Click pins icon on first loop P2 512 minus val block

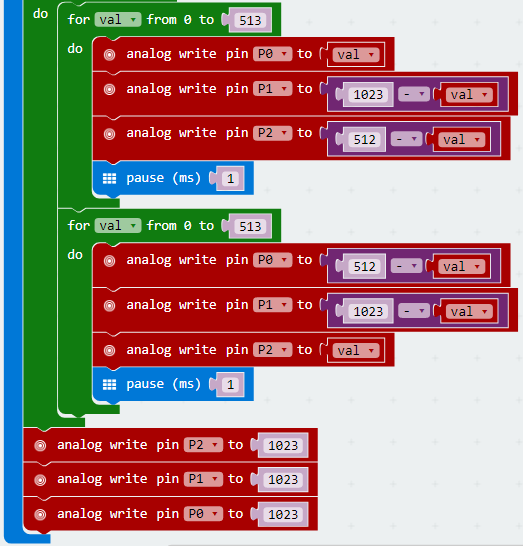tap(109, 134)
